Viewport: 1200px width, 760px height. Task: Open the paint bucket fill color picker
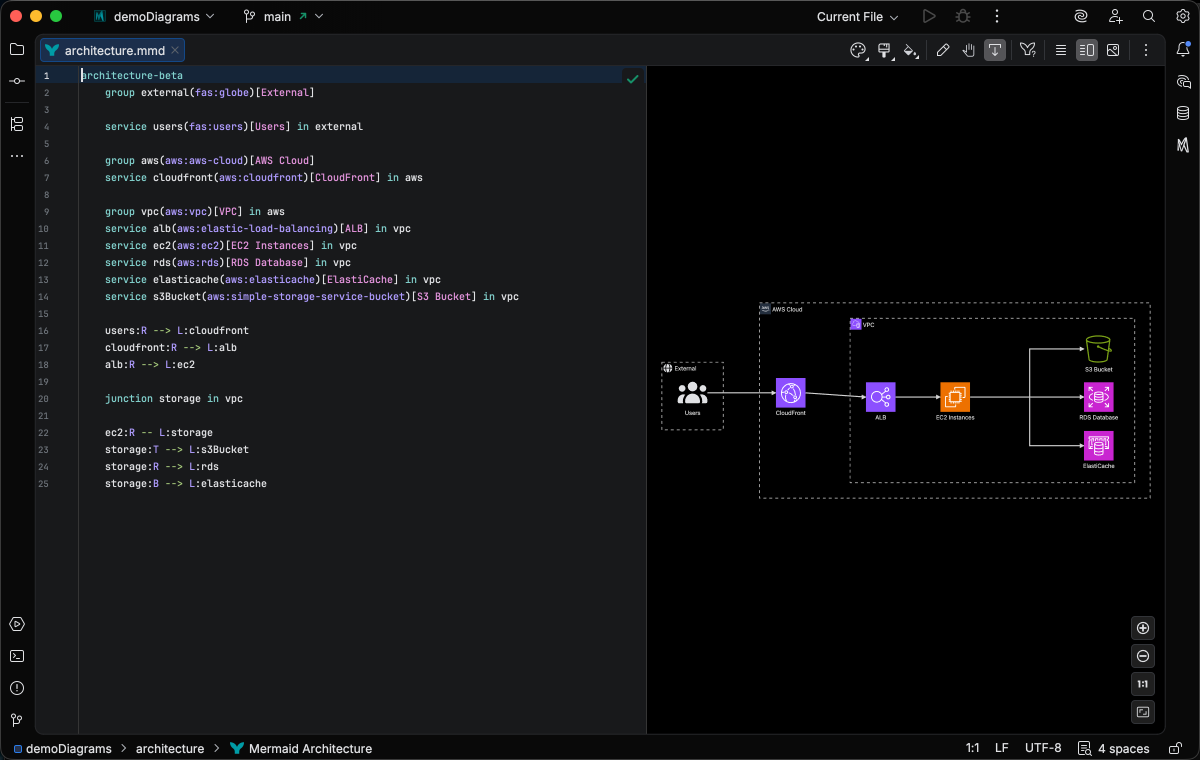tap(910, 50)
